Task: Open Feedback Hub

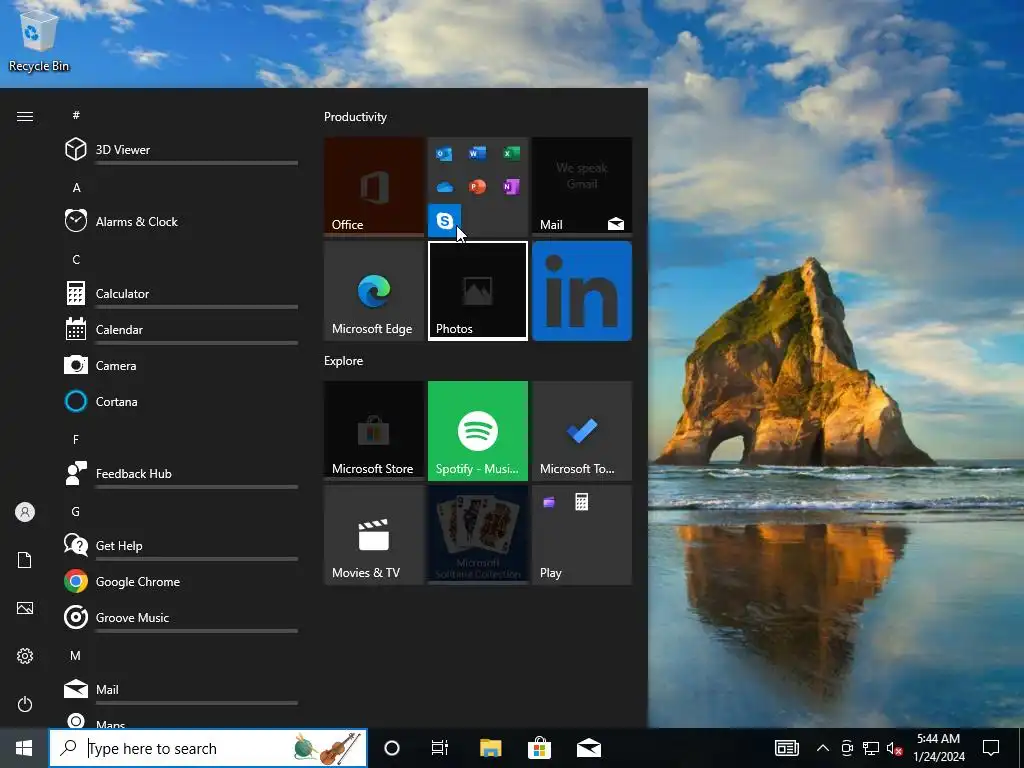Action: 181,473
